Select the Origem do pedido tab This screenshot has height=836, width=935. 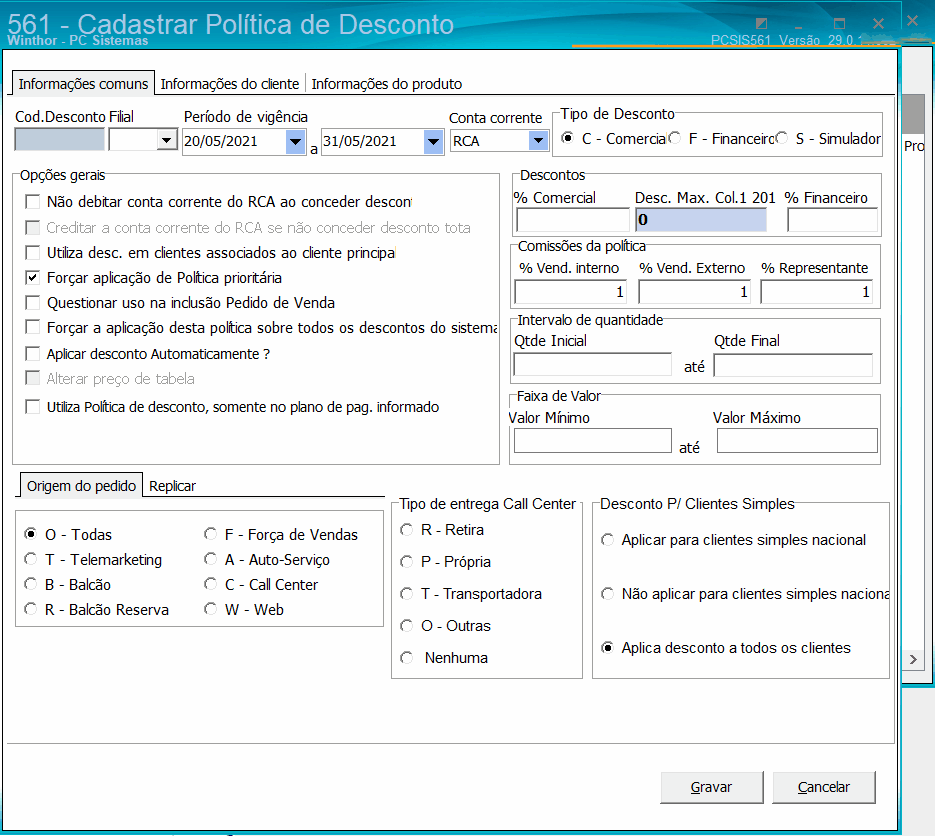(82, 485)
